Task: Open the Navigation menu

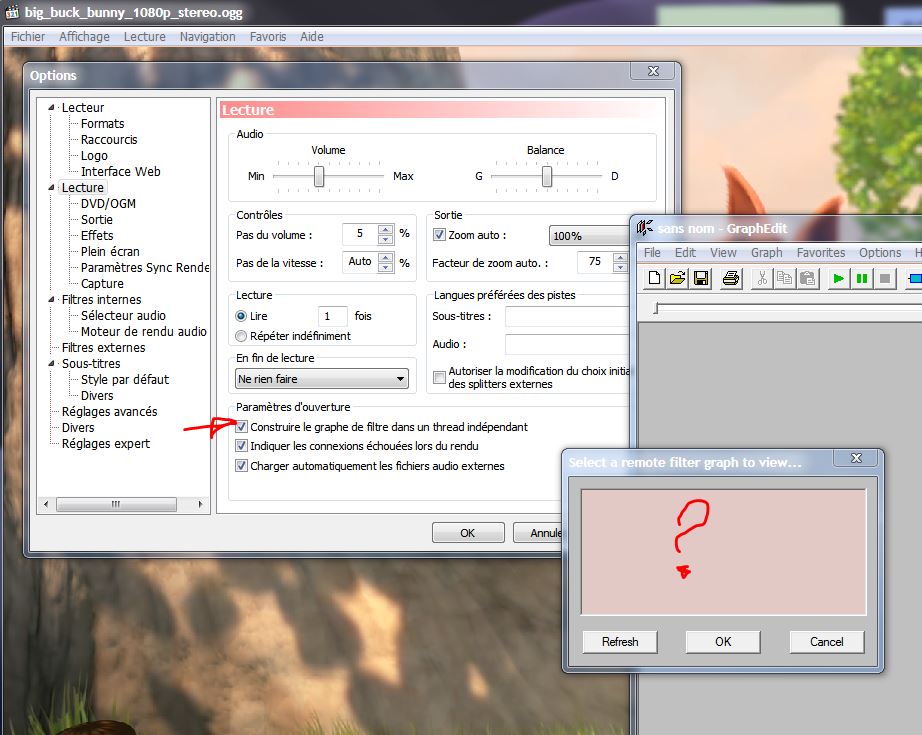Action: [x=208, y=36]
